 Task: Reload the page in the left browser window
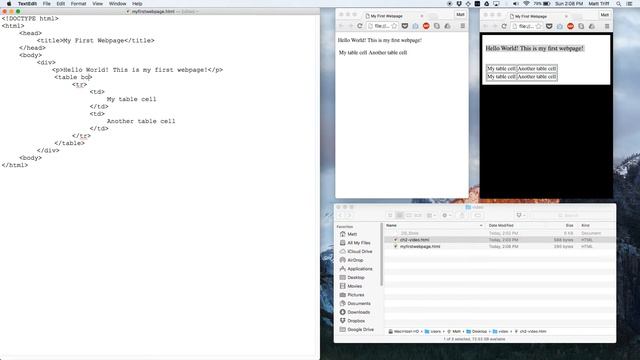pyautogui.click(x=360, y=26)
